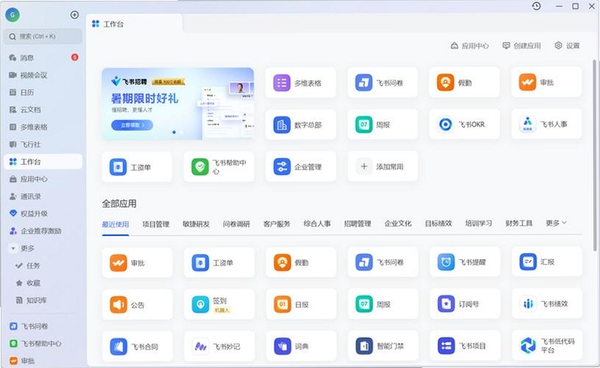Click the 创建应用 button

coord(522,46)
